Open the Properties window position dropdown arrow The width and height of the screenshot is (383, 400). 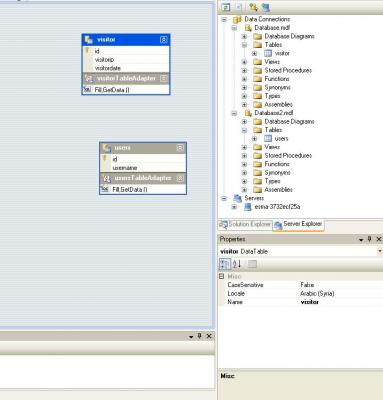(361, 240)
